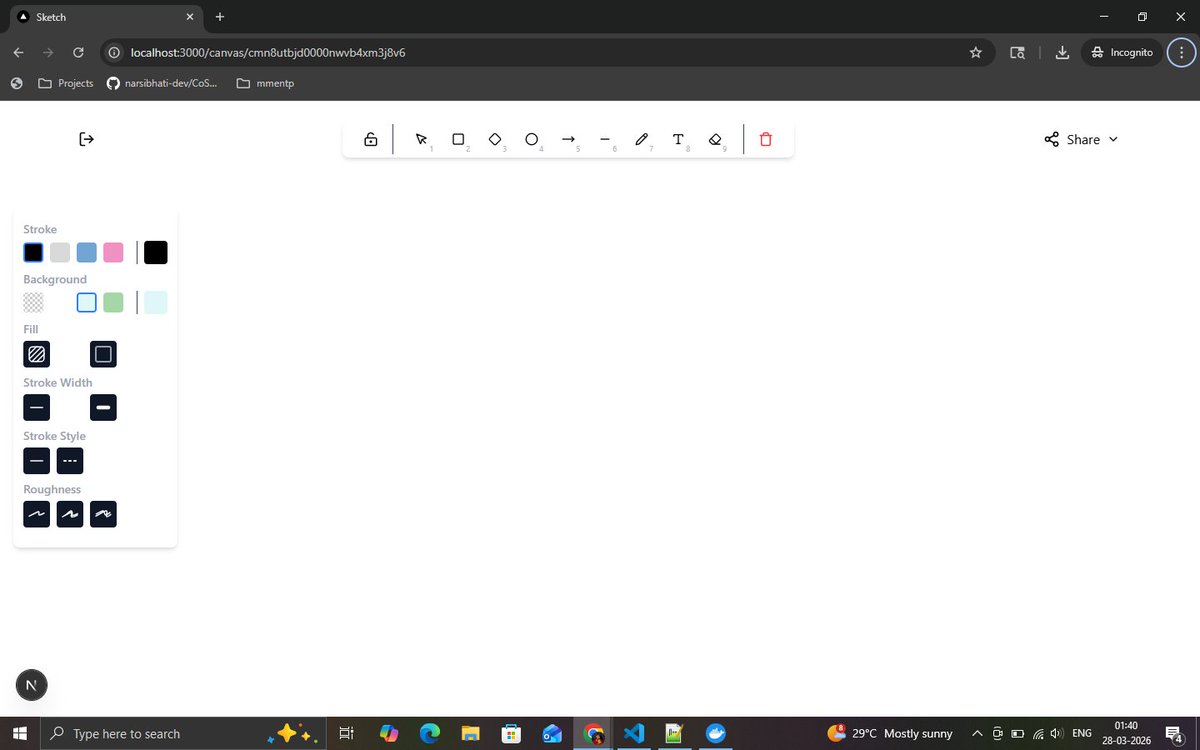Screen dimensions: 1200x750
Task: Click the red trash delete icon
Action: tap(766, 139)
